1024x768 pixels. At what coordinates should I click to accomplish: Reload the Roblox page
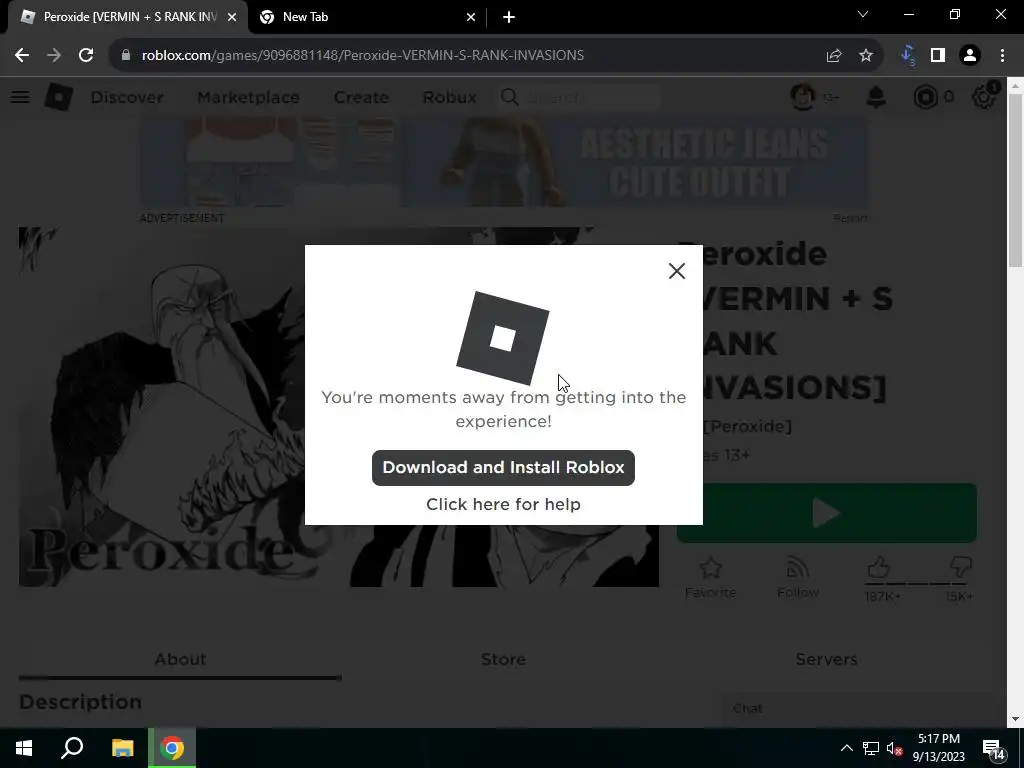click(86, 56)
